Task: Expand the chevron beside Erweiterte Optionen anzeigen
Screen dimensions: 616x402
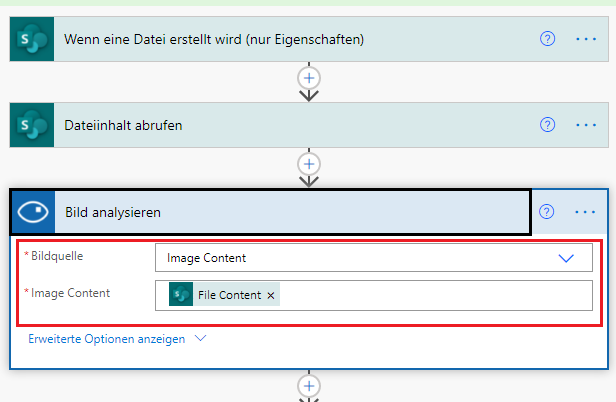Action: (200, 338)
